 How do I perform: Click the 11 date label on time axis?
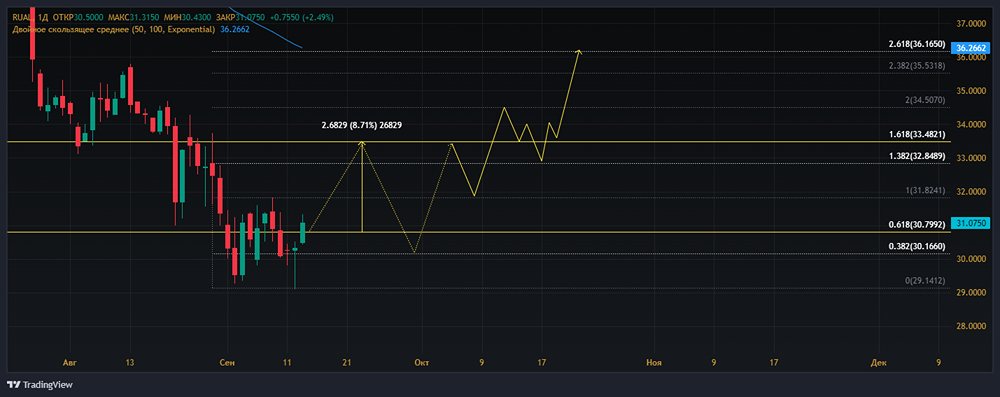click(287, 363)
